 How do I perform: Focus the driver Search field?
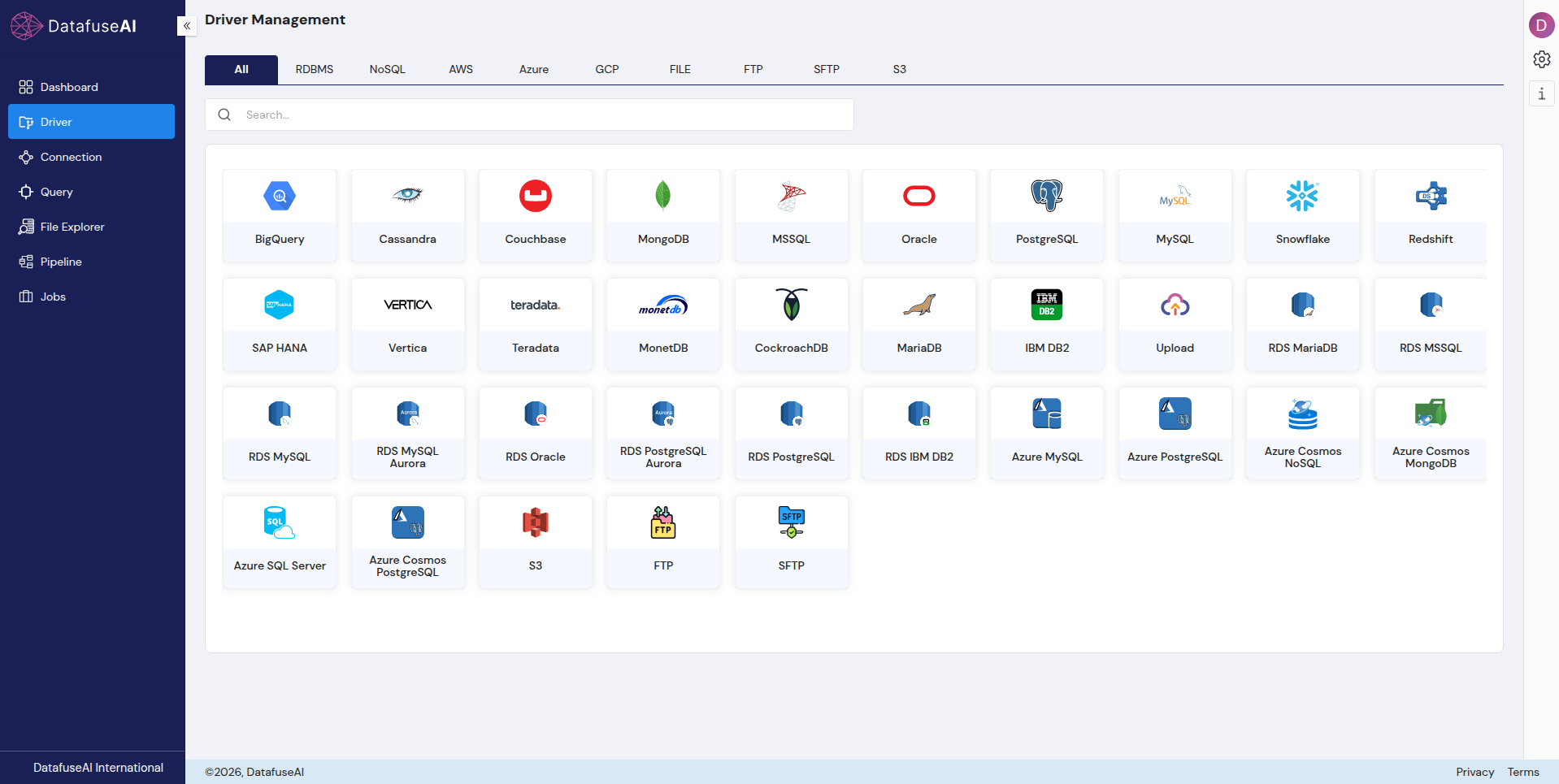point(529,115)
